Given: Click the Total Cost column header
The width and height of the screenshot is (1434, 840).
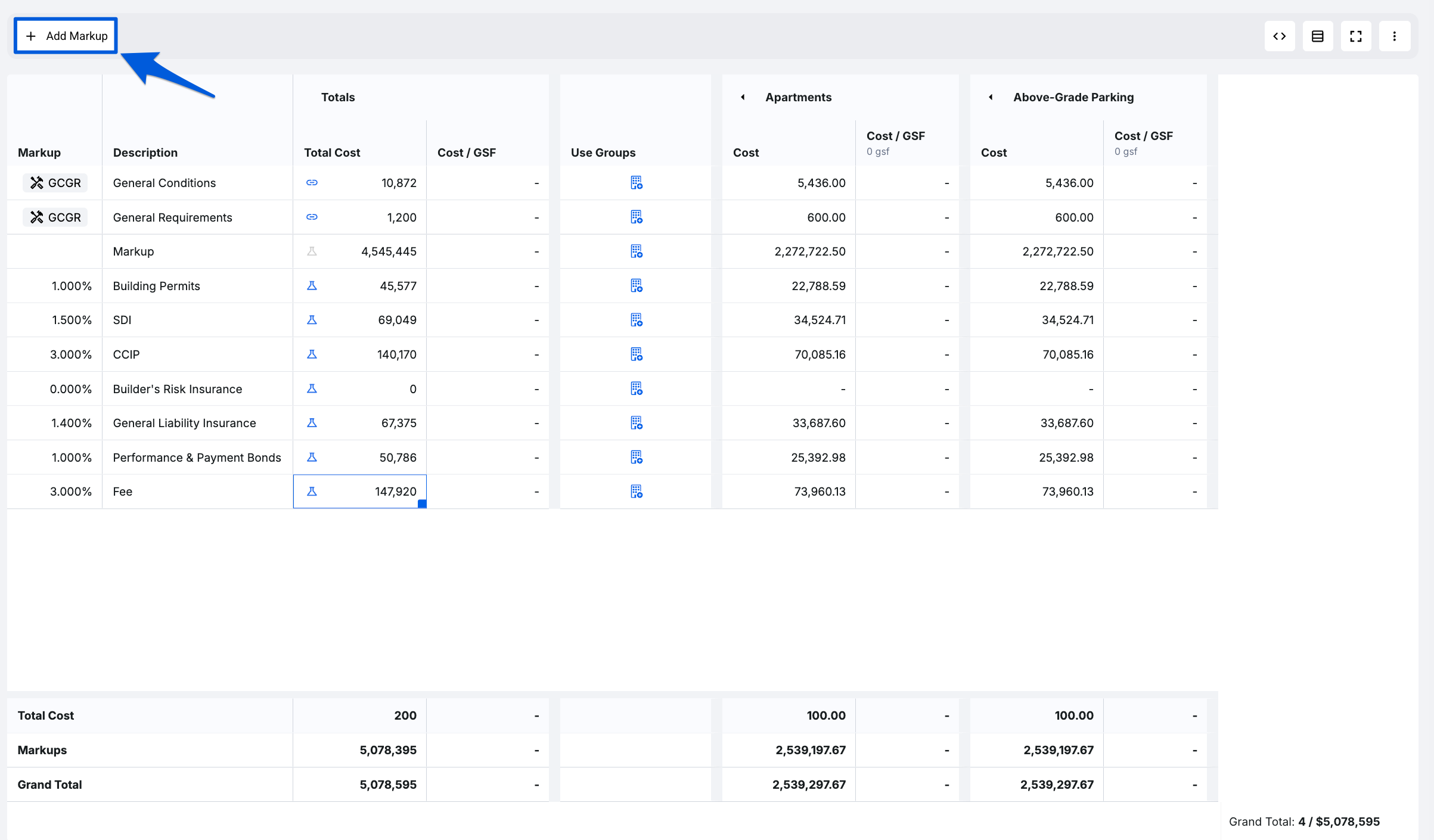Looking at the screenshot, I should point(332,153).
